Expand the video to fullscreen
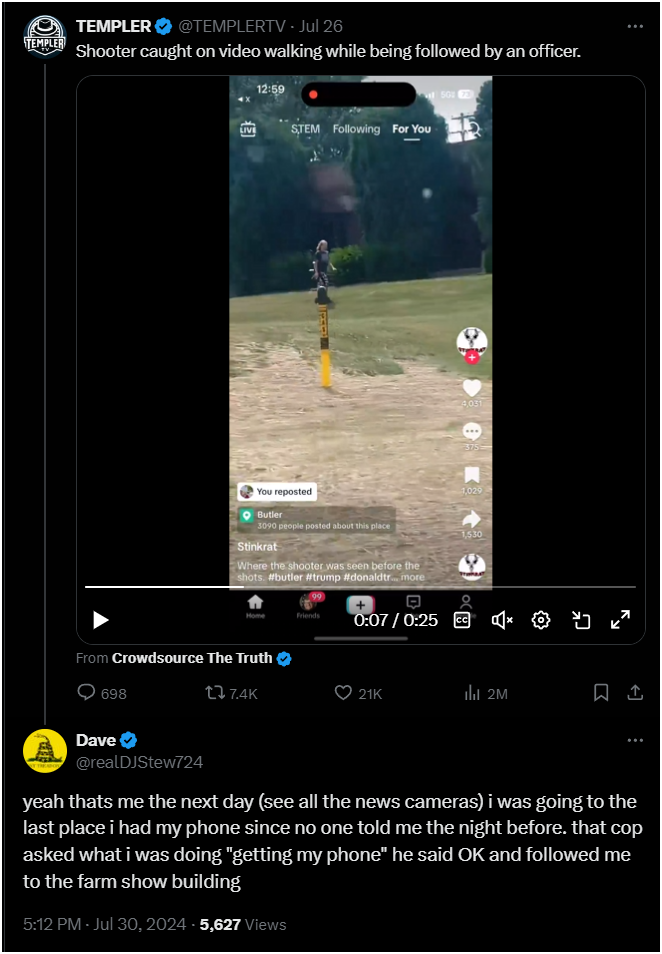 [x=621, y=620]
